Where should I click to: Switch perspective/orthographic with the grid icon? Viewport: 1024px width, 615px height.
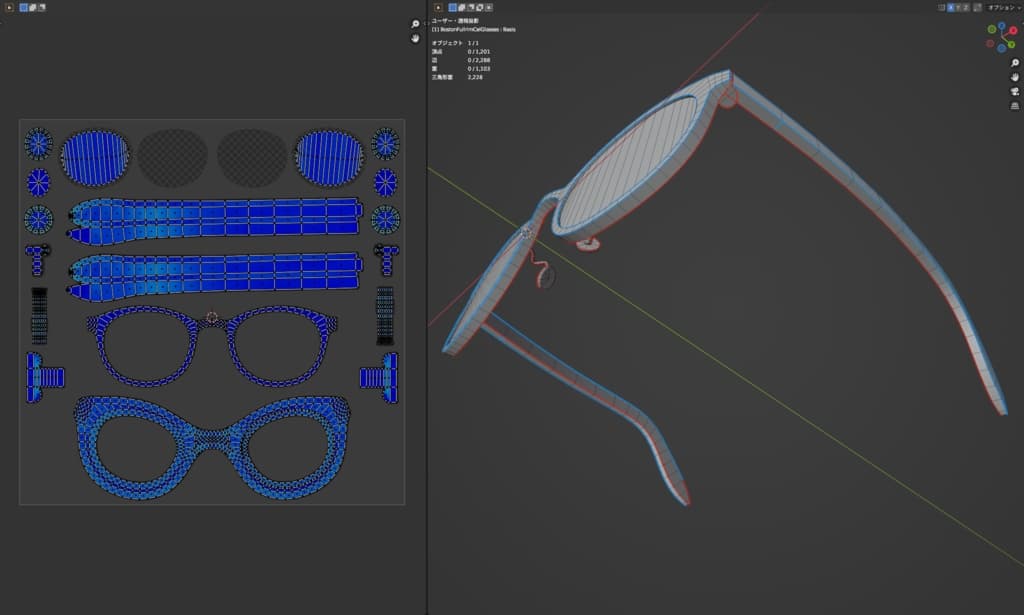pos(1014,105)
